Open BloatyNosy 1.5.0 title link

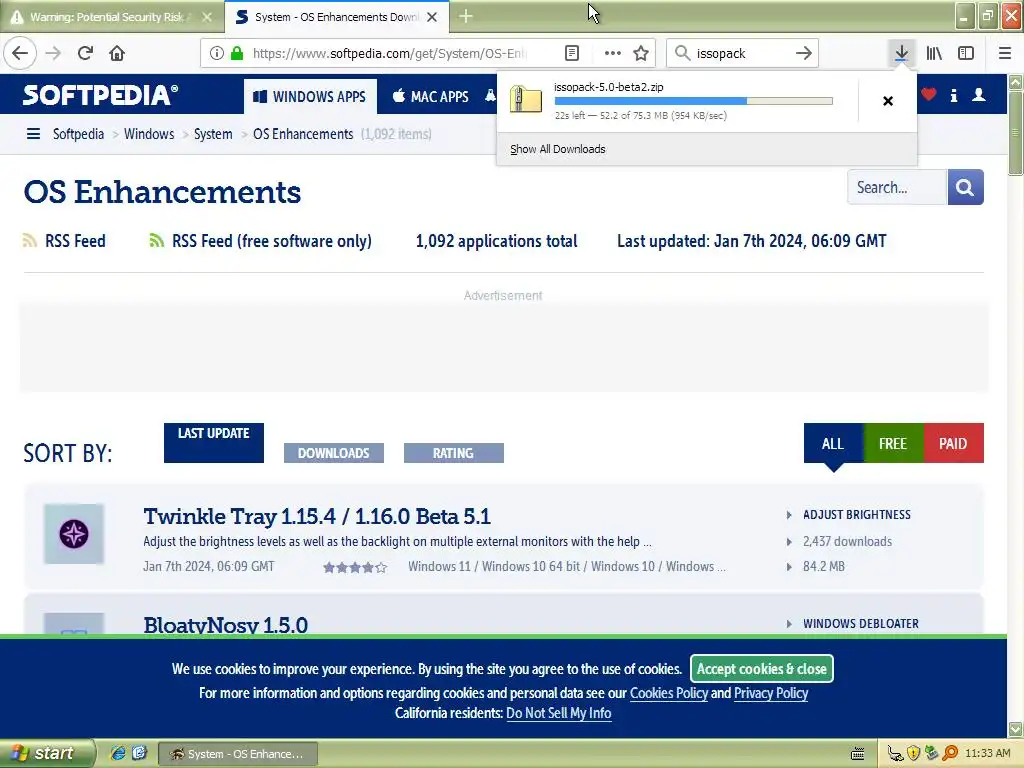tap(225, 625)
